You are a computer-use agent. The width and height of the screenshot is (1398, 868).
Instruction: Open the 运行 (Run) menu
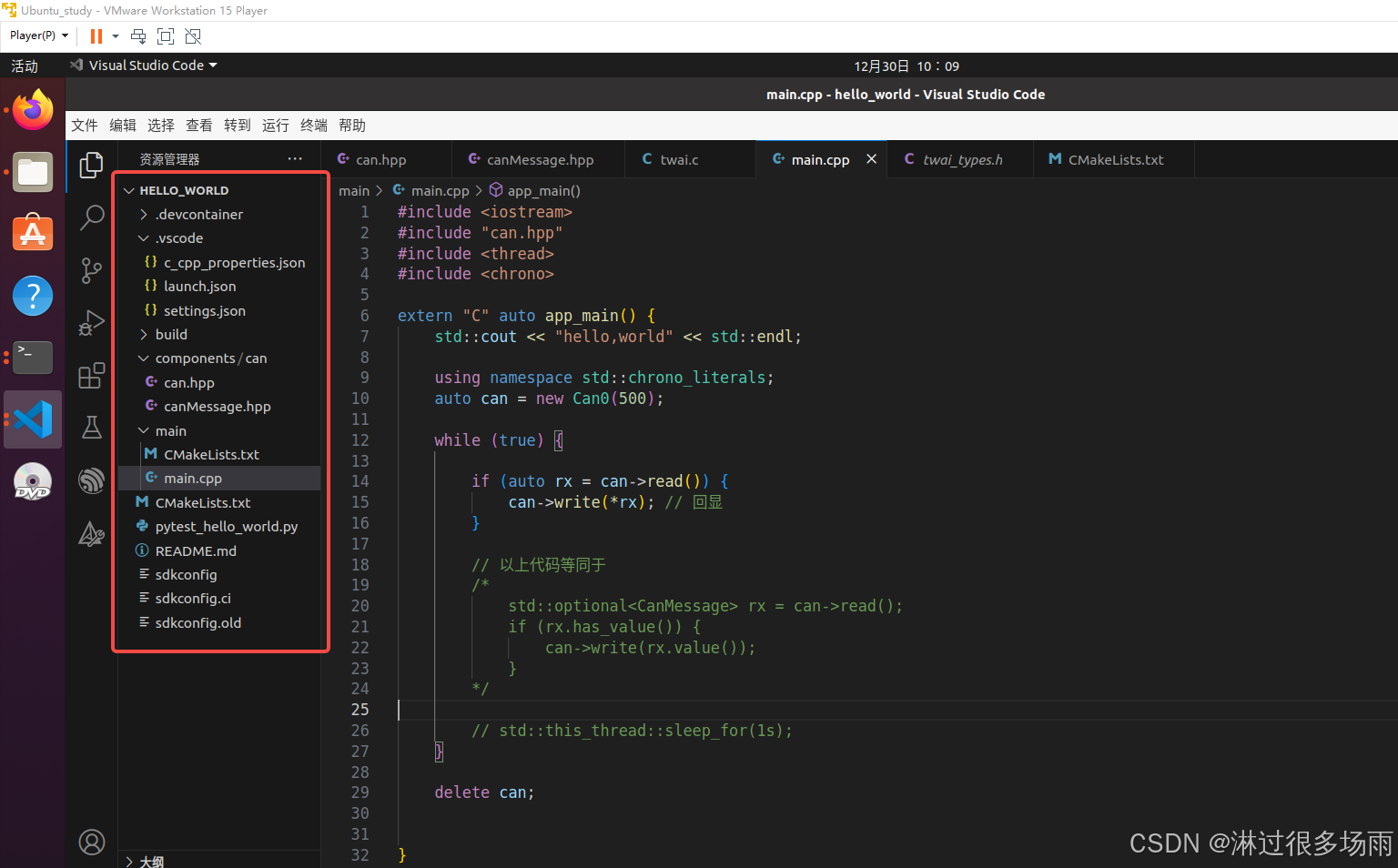tap(276, 126)
